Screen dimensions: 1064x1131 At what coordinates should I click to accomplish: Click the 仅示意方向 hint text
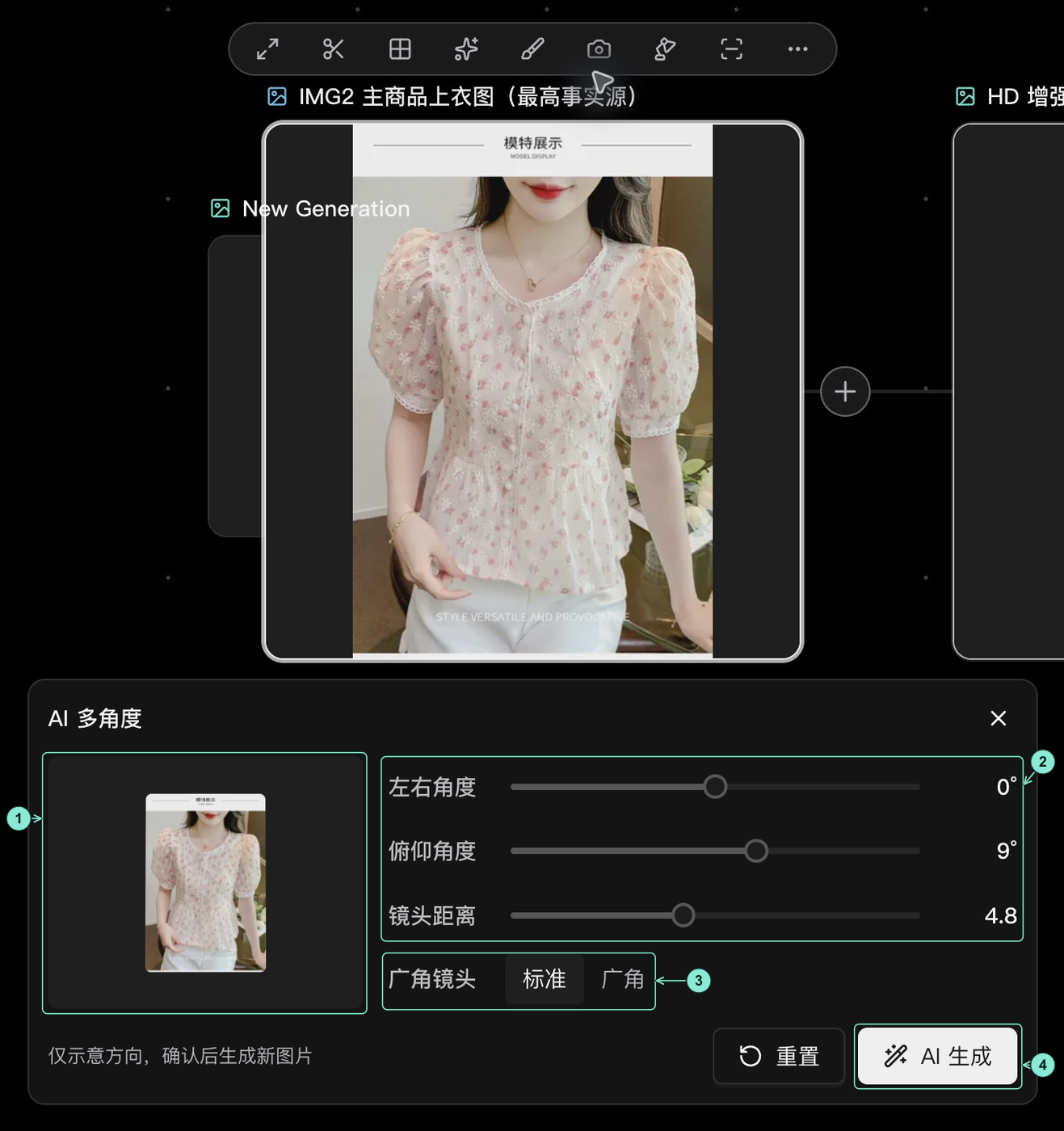(180, 1056)
